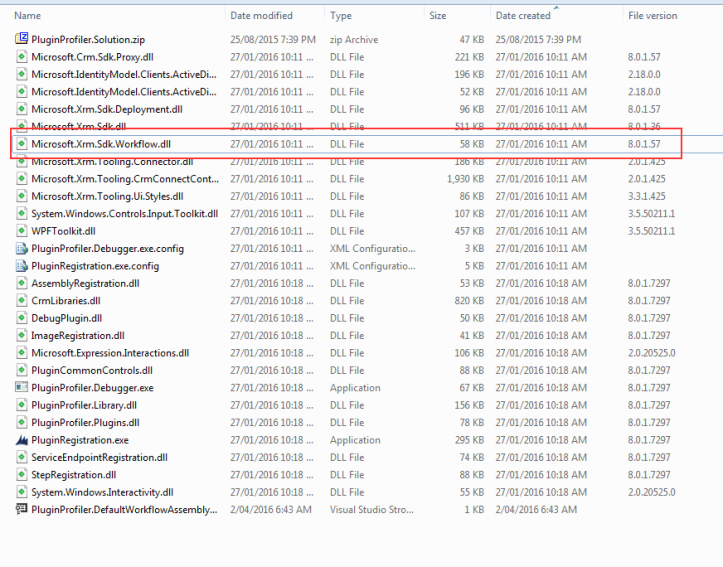723x567 pixels.
Task: Click the PluginProfiler.Library.dll file icon
Action: pyautogui.click(x=22, y=405)
